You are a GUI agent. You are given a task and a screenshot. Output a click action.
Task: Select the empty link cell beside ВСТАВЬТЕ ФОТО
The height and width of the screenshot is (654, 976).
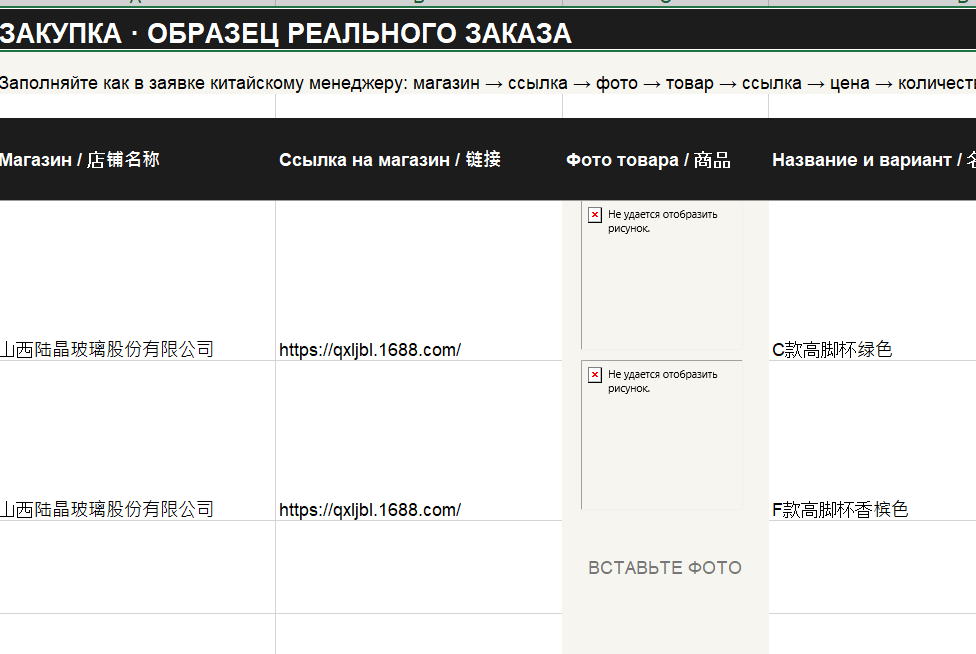tap(419, 568)
